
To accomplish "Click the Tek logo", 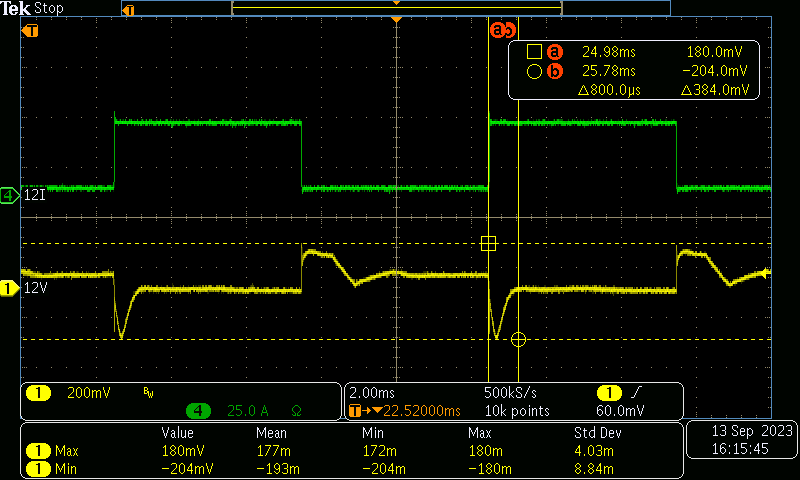I will pos(17,8).
